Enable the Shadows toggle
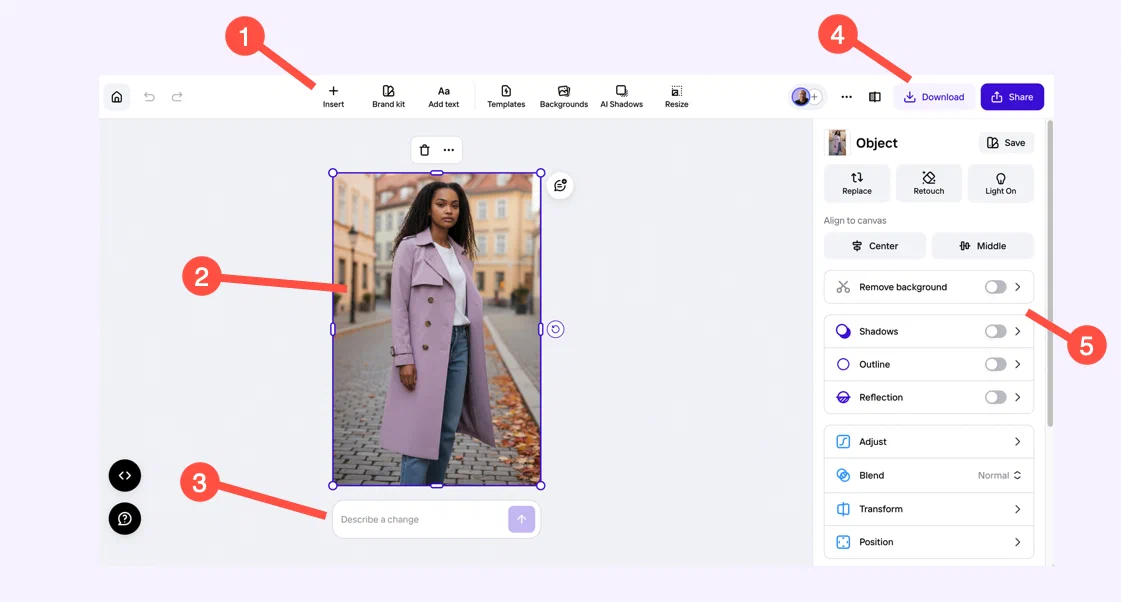The width and height of the screenshot is (1121, 602). (995, 331)
